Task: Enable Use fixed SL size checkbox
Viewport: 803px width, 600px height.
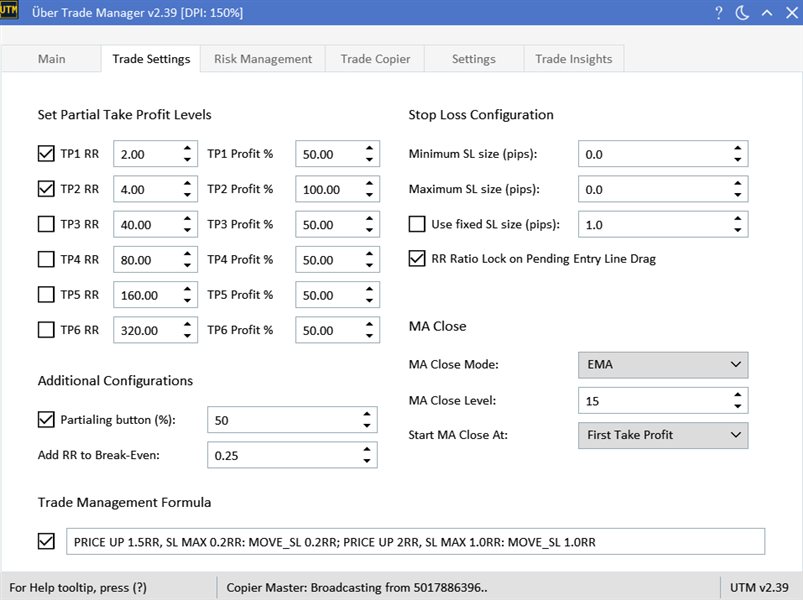Action: coord(417,224)
